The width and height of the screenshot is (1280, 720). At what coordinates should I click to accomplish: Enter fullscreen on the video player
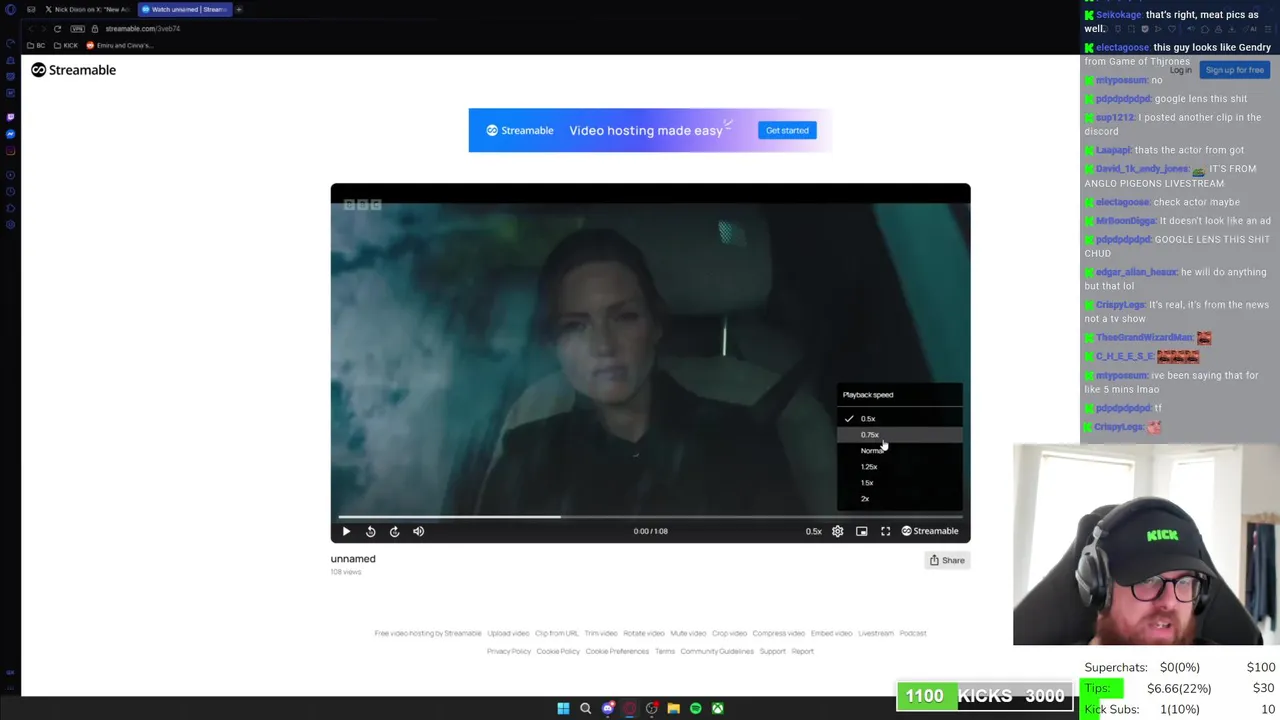tap(886, 531)
